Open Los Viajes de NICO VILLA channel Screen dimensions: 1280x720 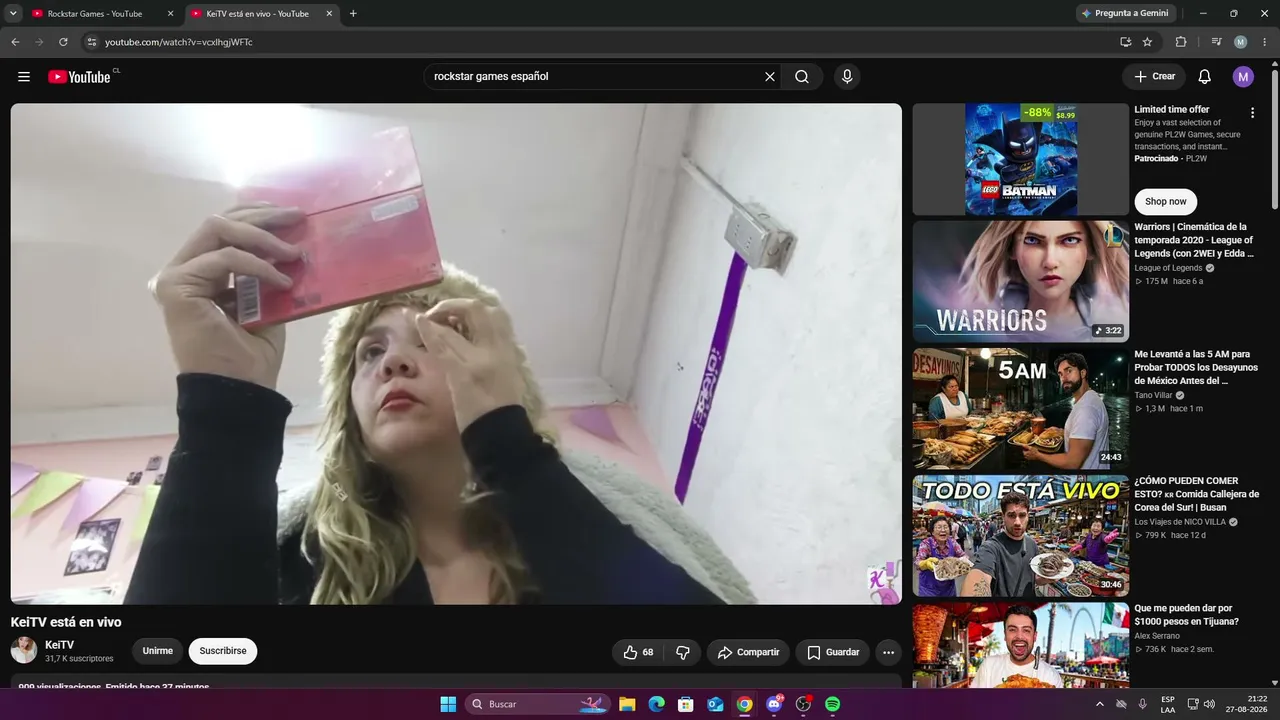(x=1180, y=522)
